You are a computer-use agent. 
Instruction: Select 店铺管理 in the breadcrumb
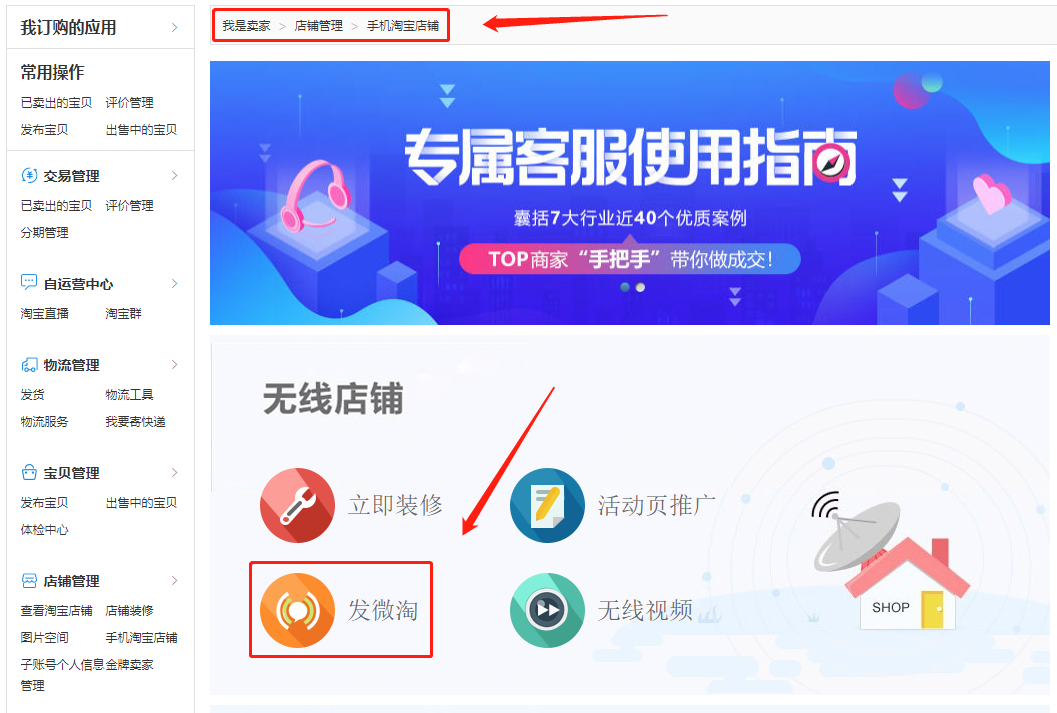coord(319,26)
